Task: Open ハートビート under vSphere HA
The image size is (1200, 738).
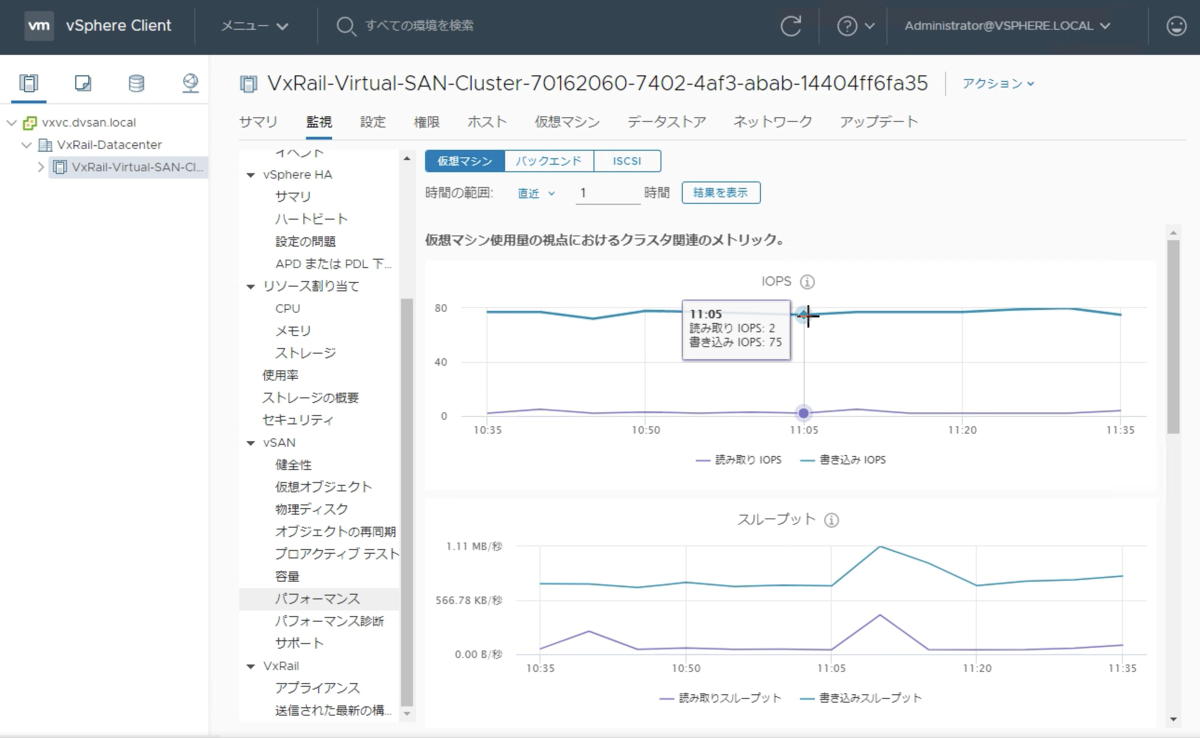Action: click(312, 219)
